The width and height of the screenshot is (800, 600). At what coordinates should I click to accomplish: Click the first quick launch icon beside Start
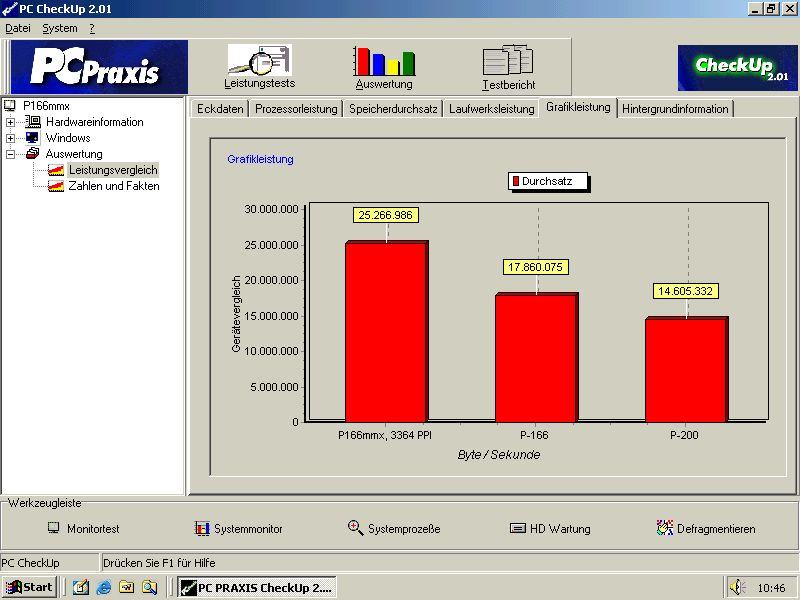pyautogui.click(x=81, y=587)
